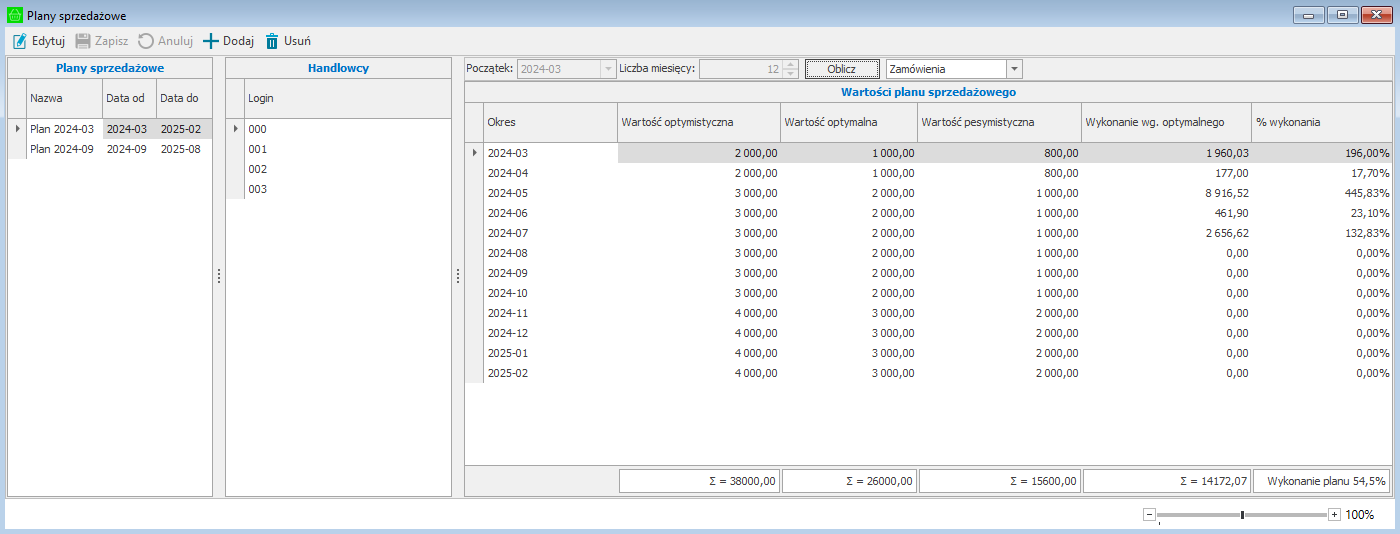Image resolution: width=1400 pixels, height=534 pixels.
Task: Open the Początek date dropdown arrow
Action: (608, 69)
